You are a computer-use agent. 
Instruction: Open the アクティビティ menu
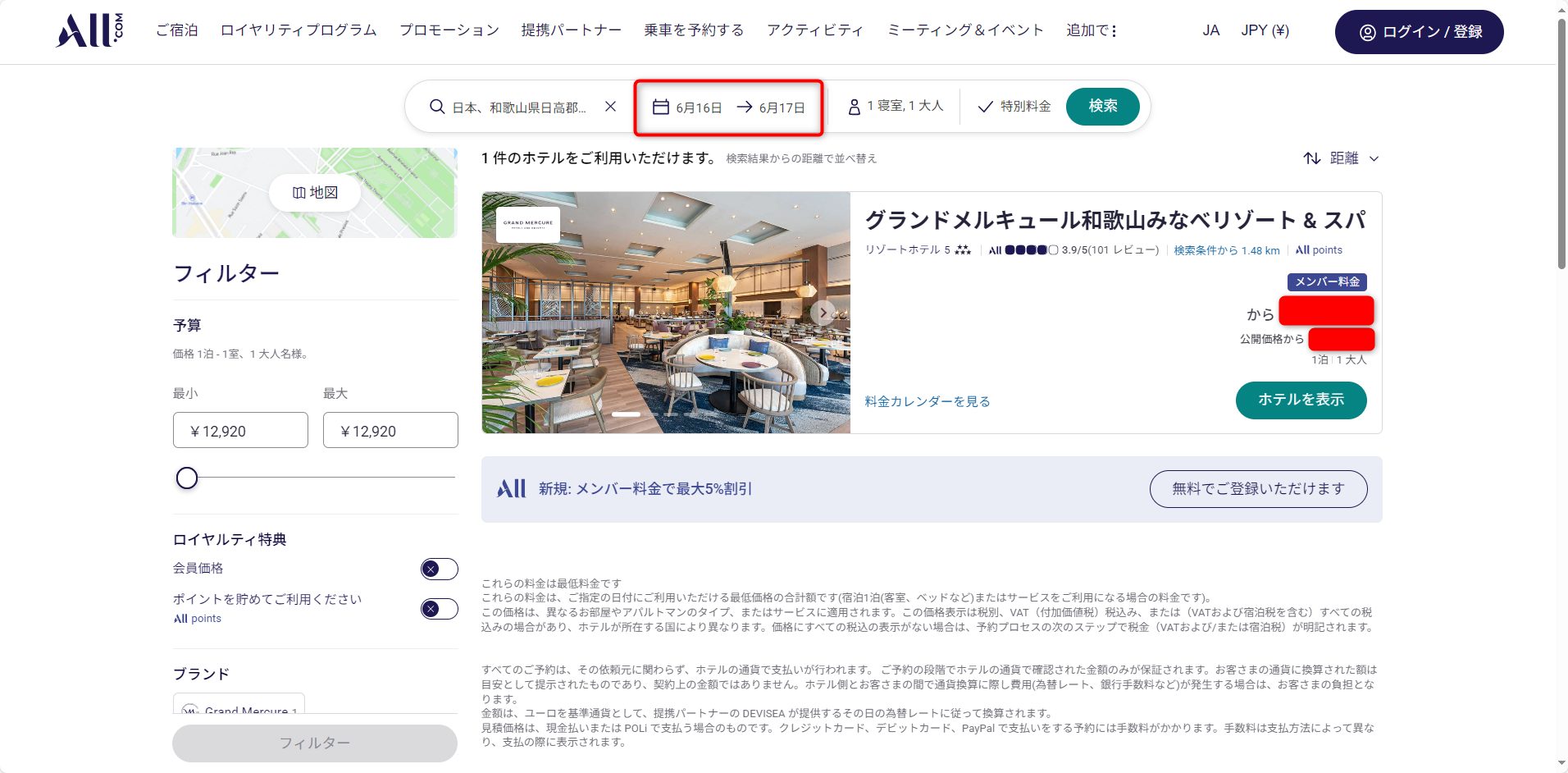tap(815, 30)
